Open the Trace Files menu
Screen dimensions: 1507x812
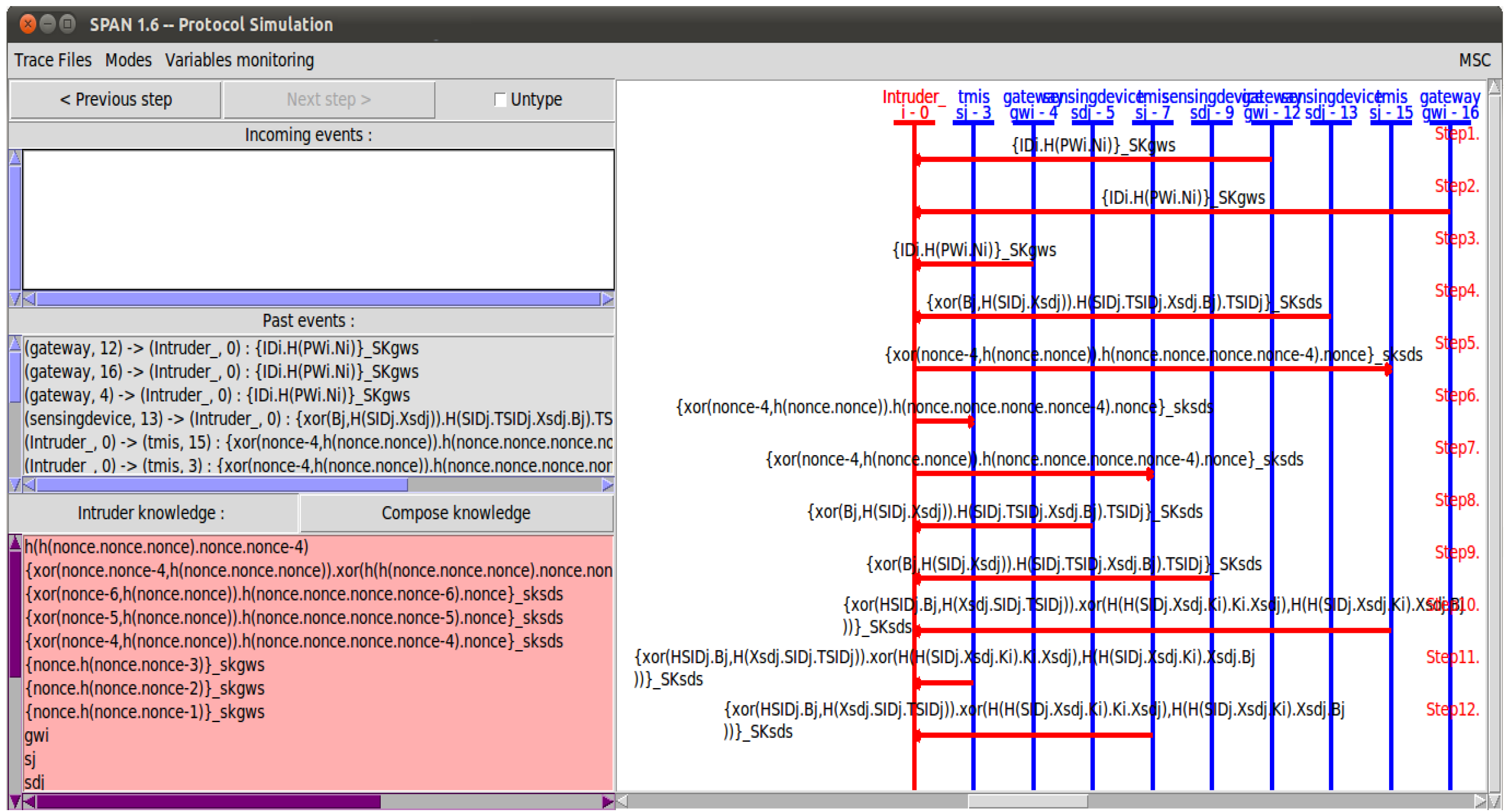point(53,60)
